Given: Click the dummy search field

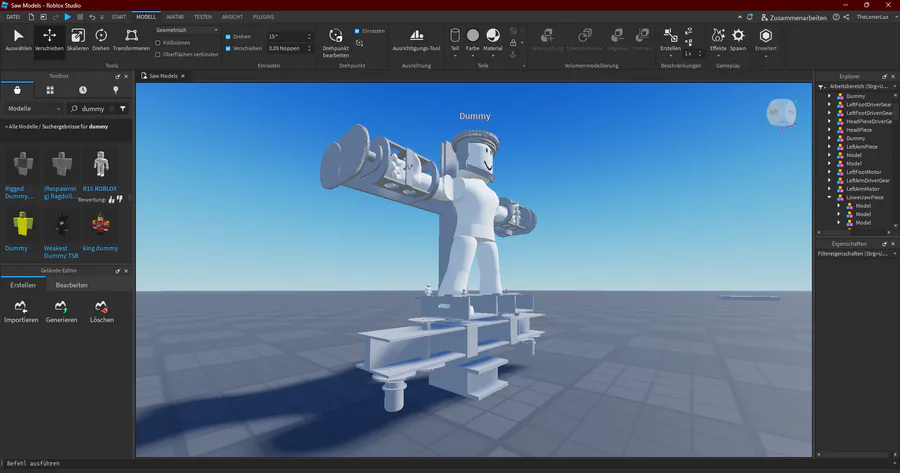Looking at the screenshot, I should click(92, 108).
